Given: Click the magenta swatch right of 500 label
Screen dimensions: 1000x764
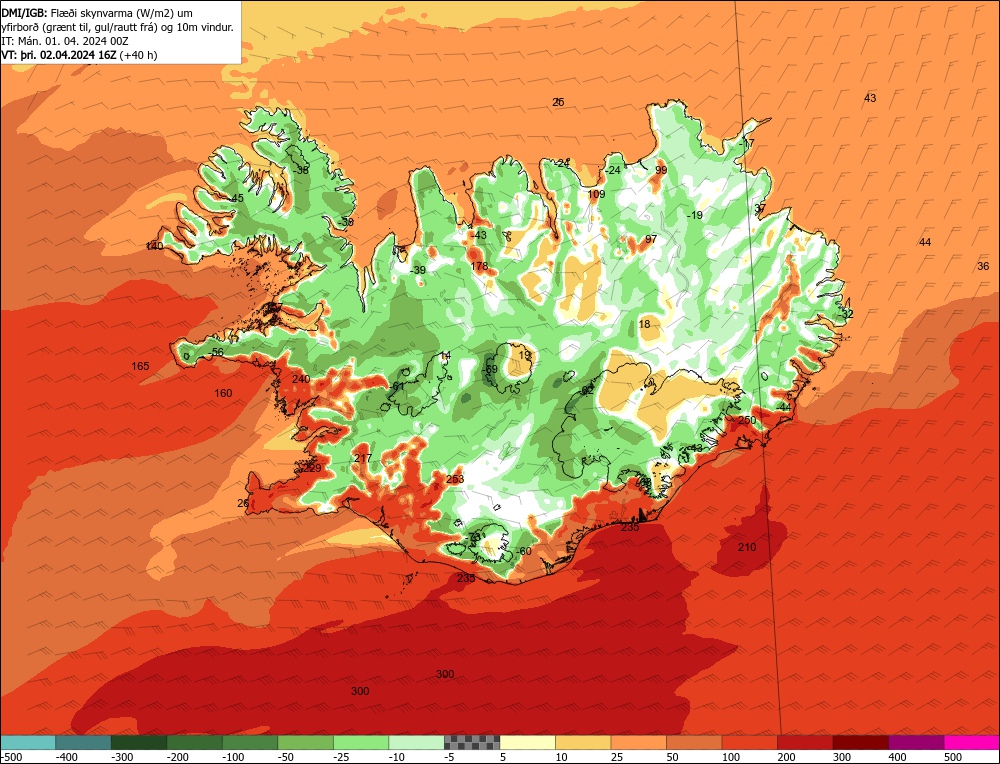Looking at the screenshot, I should (x=972, y=742).
